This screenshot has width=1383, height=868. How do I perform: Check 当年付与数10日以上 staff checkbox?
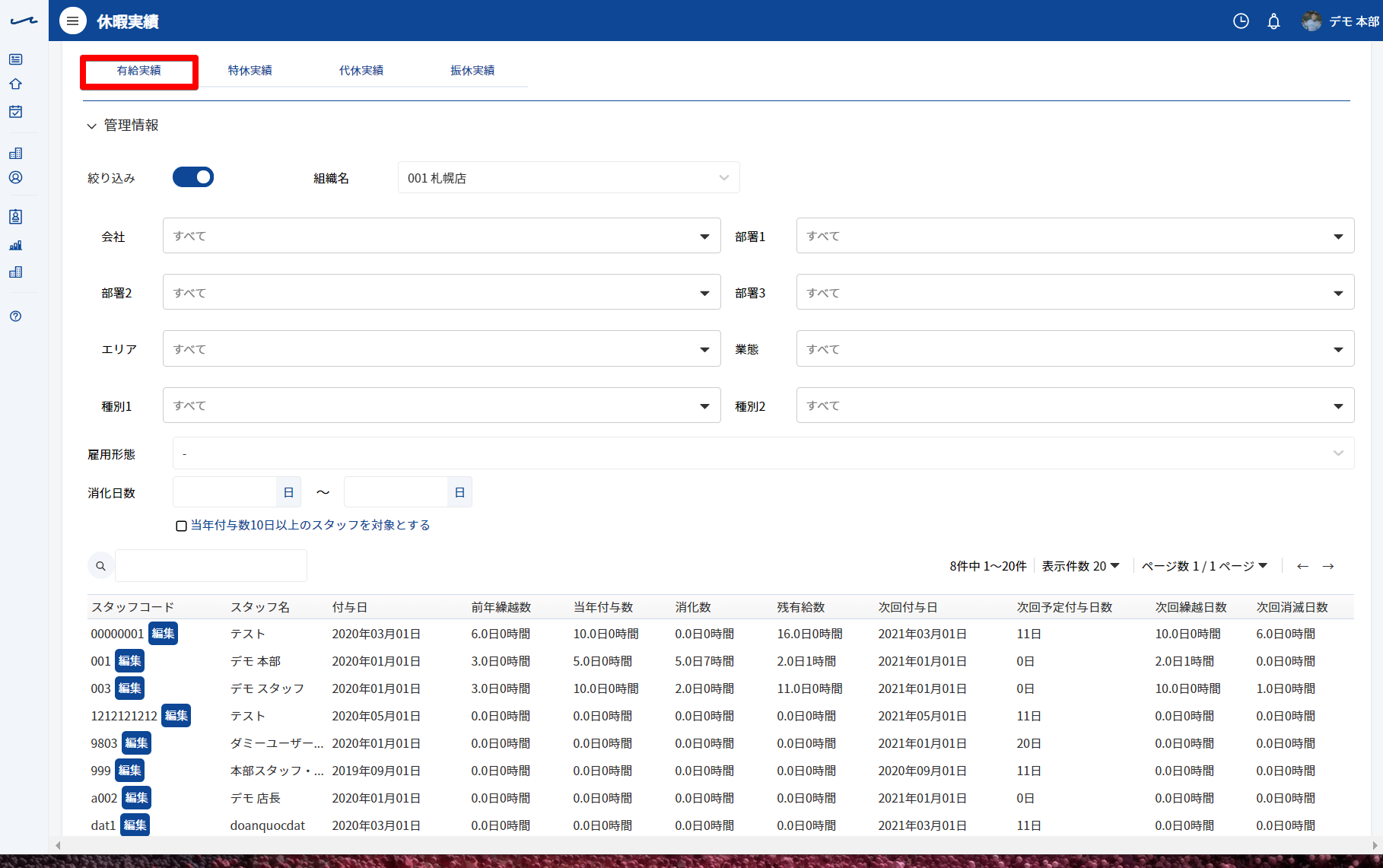[x=181, y=526]
